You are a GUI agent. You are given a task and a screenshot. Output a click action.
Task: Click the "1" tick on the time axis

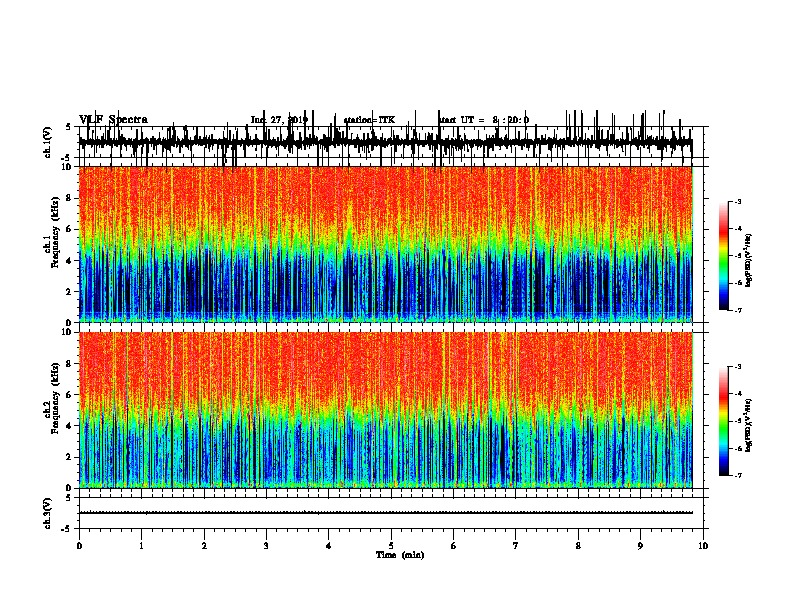142,546
